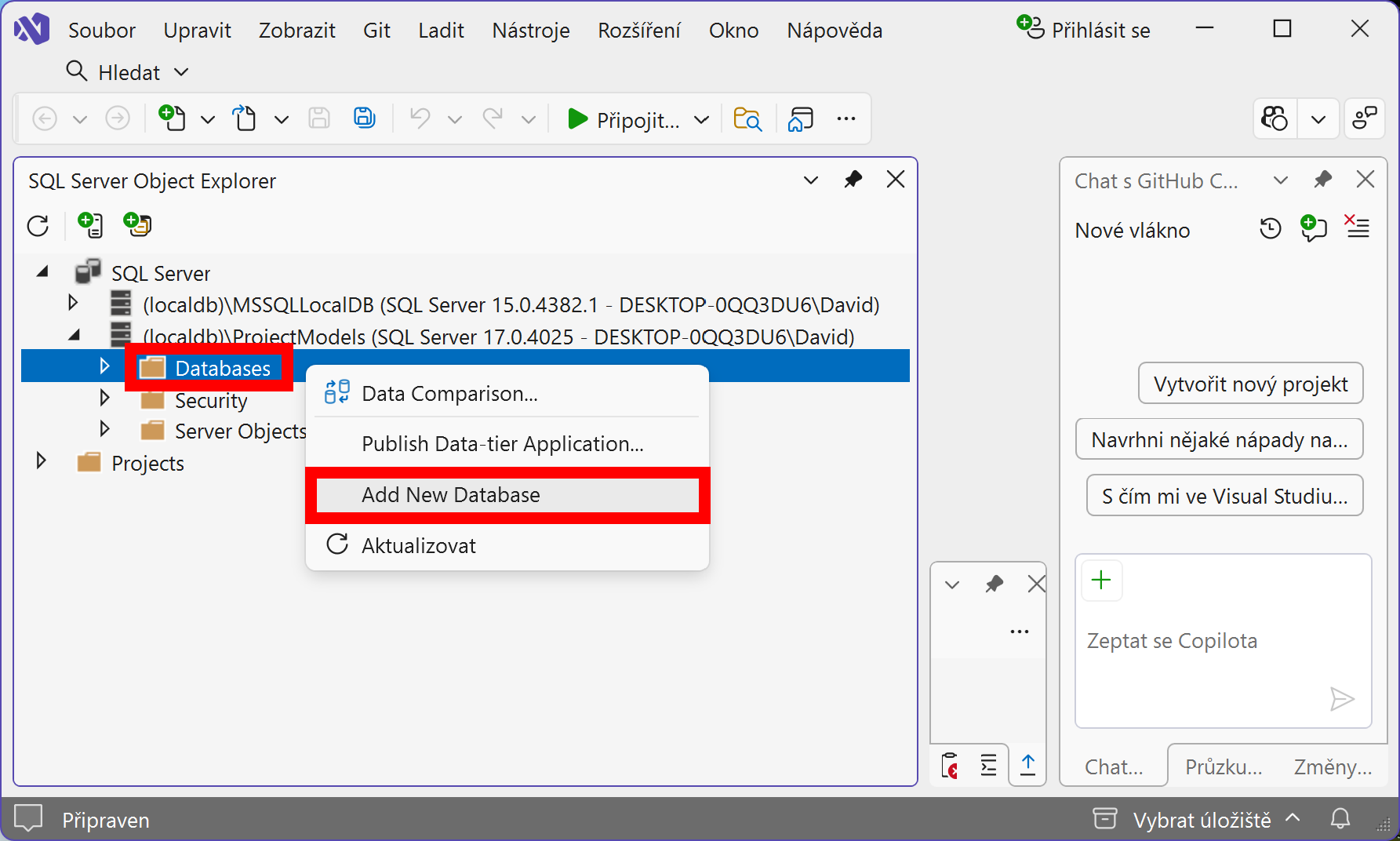1400x841 pixels.
Task: Open the Nástroje menu
Action: [x=531, y=30]
